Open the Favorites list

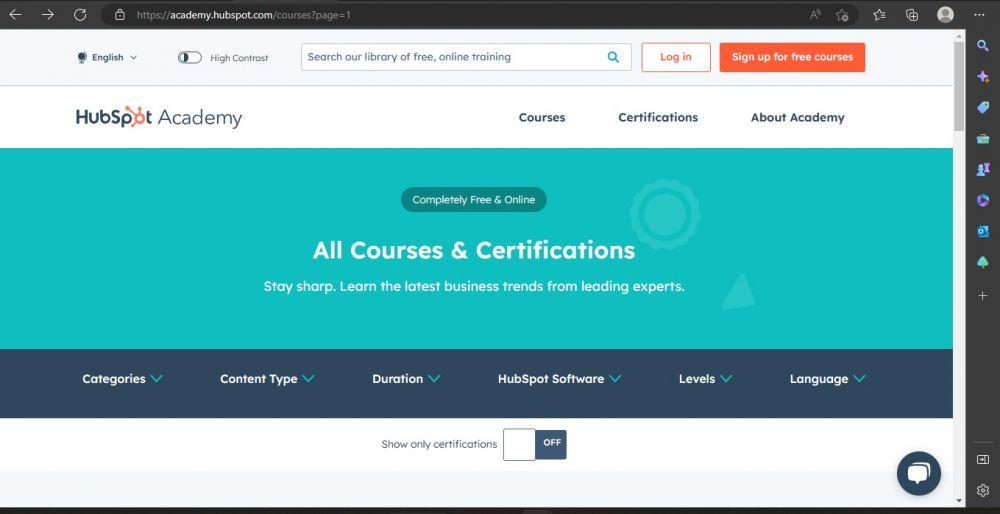click(879, 15)
